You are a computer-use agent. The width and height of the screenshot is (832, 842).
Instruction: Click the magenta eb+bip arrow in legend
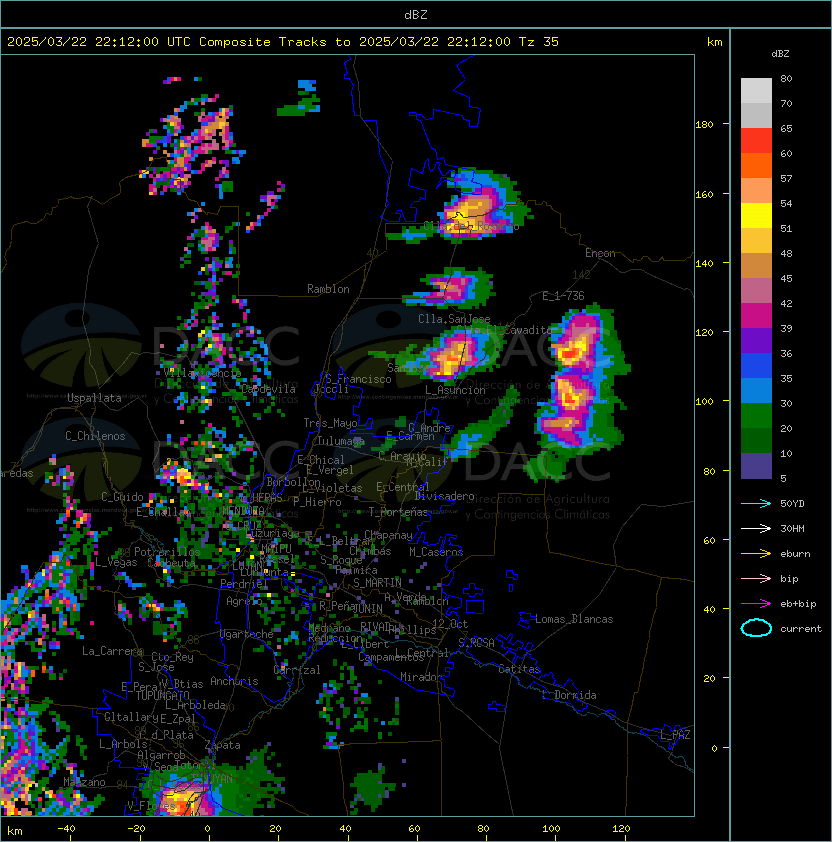[756, 604]
